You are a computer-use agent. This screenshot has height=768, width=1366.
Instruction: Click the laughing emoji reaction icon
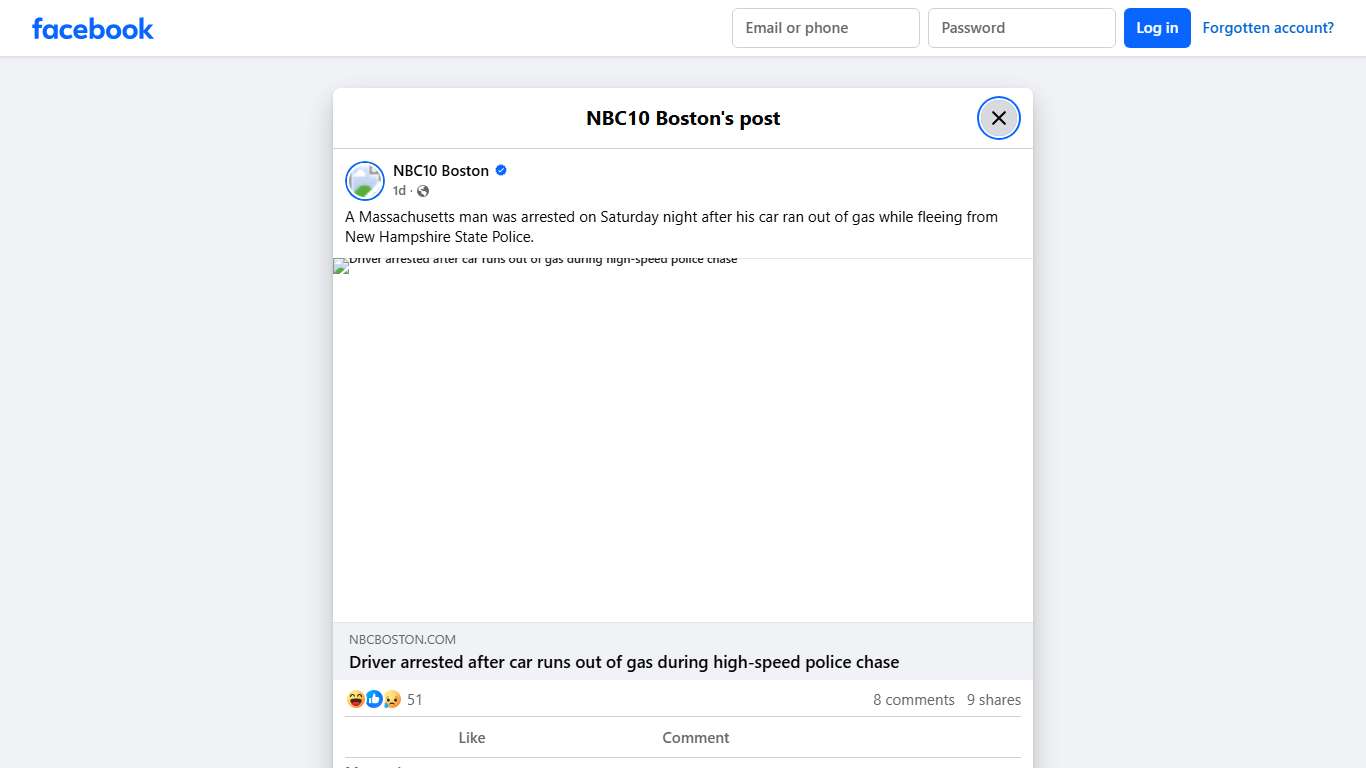click(x=355, y=699)
